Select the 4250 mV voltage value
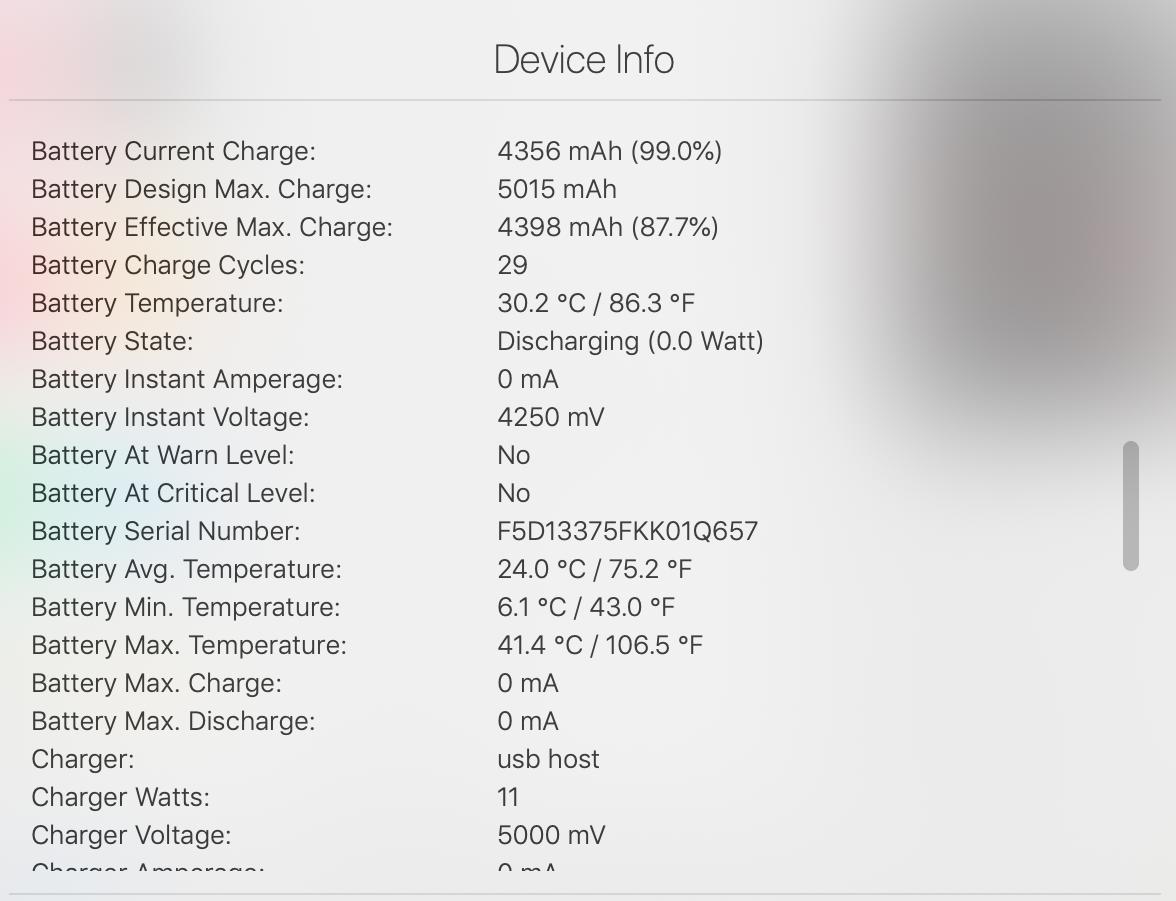1176x901 pixels. click(550, 417)
